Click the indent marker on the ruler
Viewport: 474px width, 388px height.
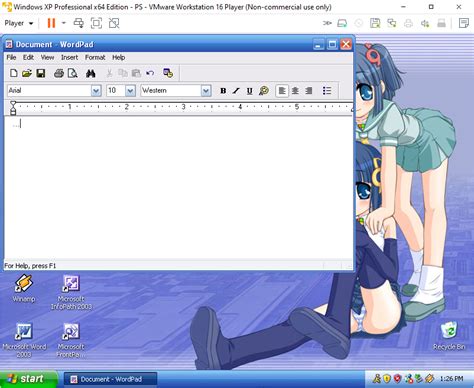point(13,108)
